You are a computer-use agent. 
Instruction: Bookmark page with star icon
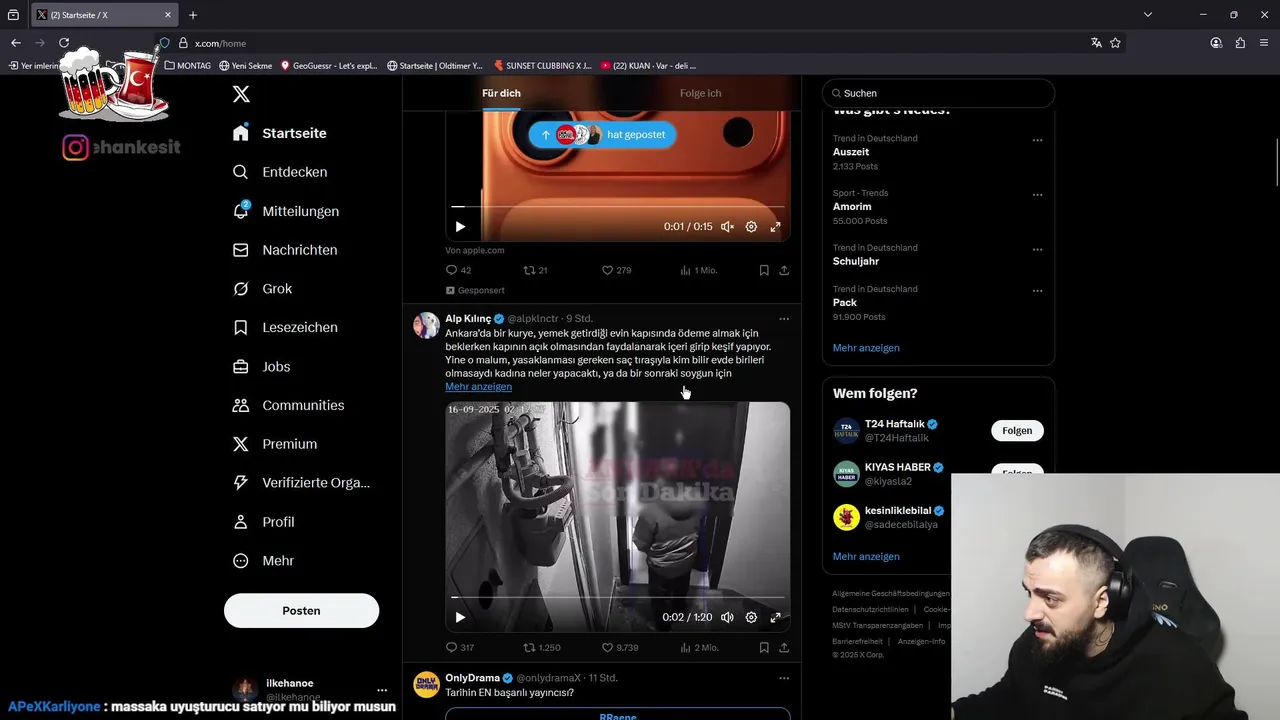tap(1115, 43)
